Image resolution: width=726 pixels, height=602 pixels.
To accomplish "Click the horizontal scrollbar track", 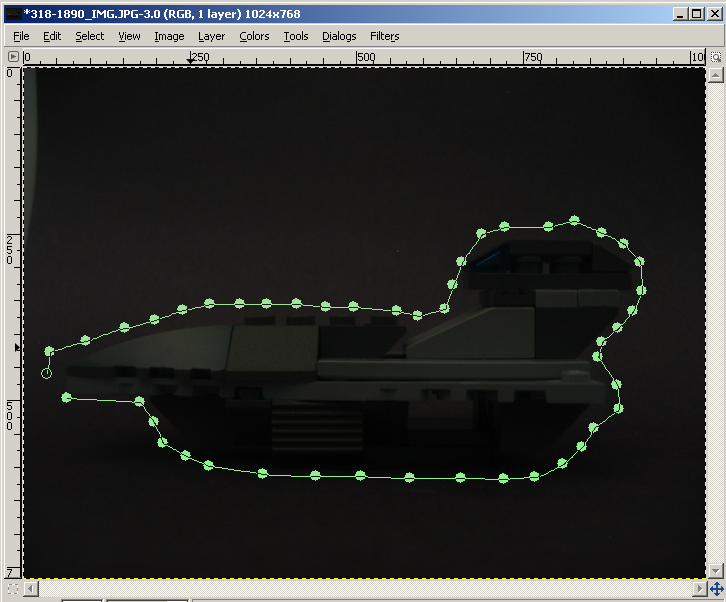I will pyautogui.click(x=365, y=589).
